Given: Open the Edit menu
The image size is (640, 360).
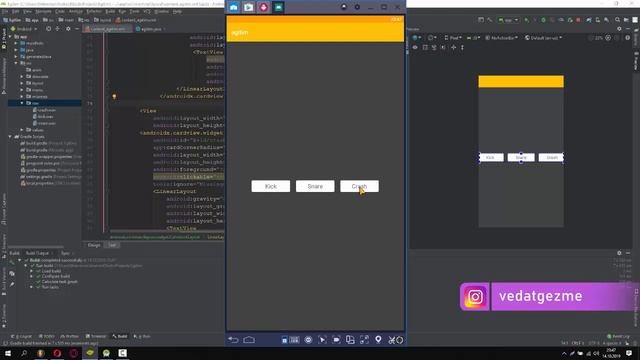Looking at the screenshot, I should coord(16,11).
